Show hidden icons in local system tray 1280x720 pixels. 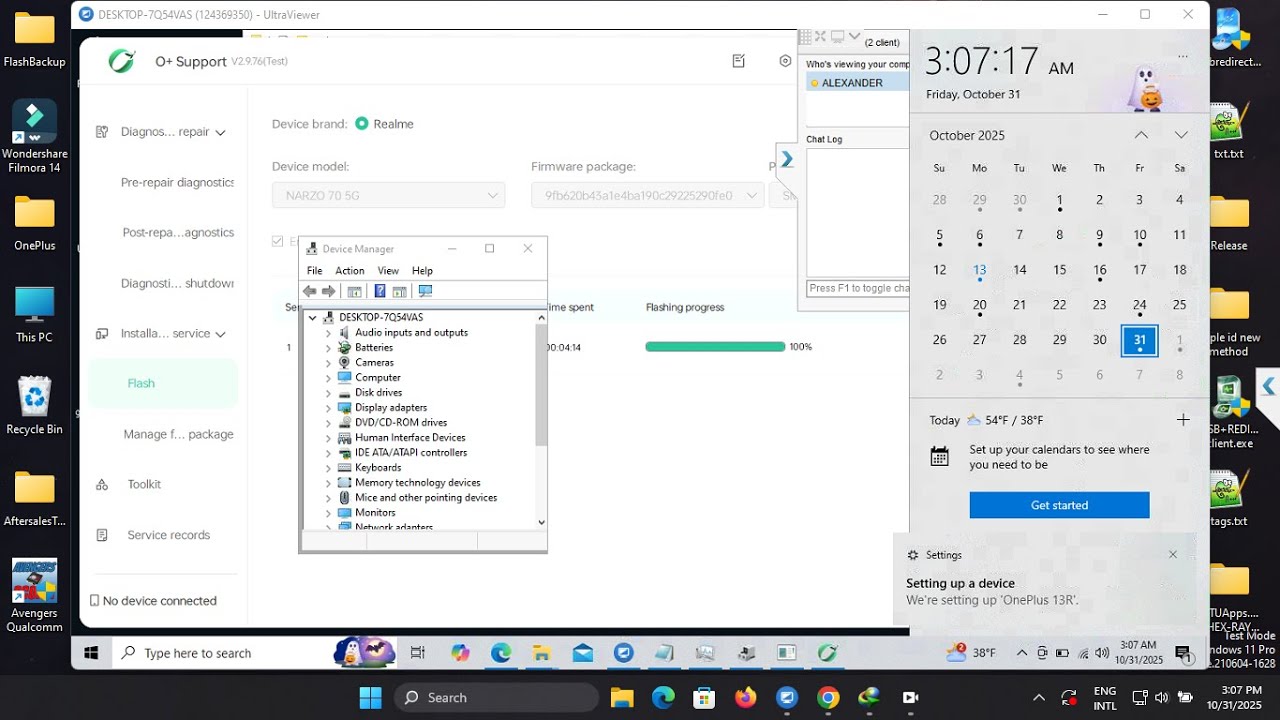[x=1039, y=698]
